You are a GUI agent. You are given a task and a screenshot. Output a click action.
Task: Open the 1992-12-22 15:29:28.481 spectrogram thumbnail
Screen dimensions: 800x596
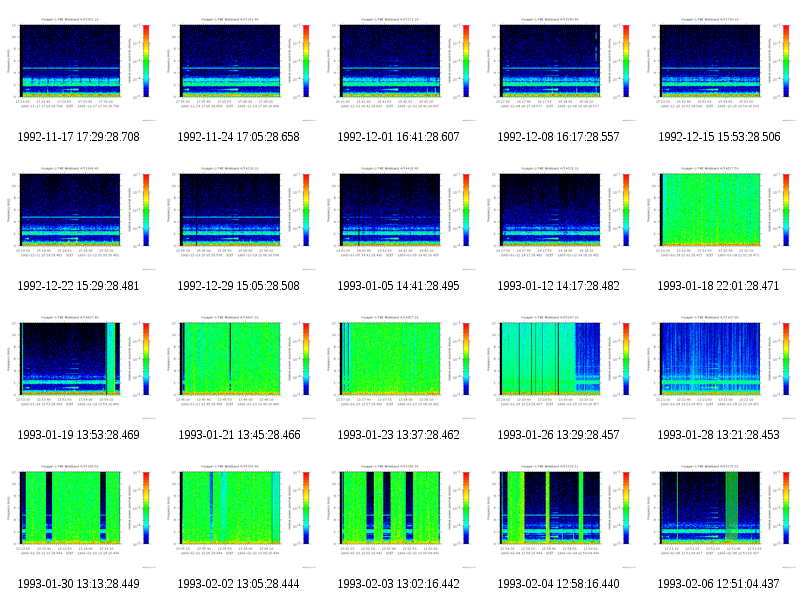coord(79,217)
